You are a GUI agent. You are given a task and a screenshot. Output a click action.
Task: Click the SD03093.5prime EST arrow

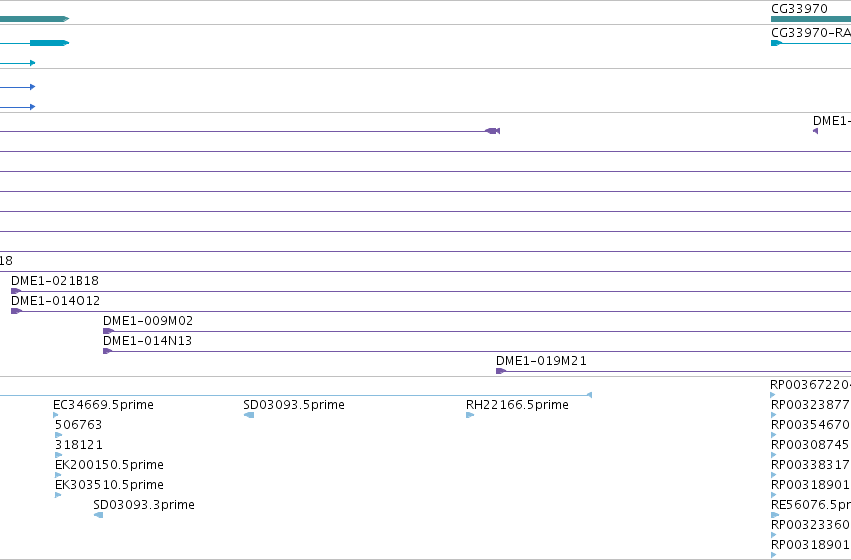click(249, 415)
